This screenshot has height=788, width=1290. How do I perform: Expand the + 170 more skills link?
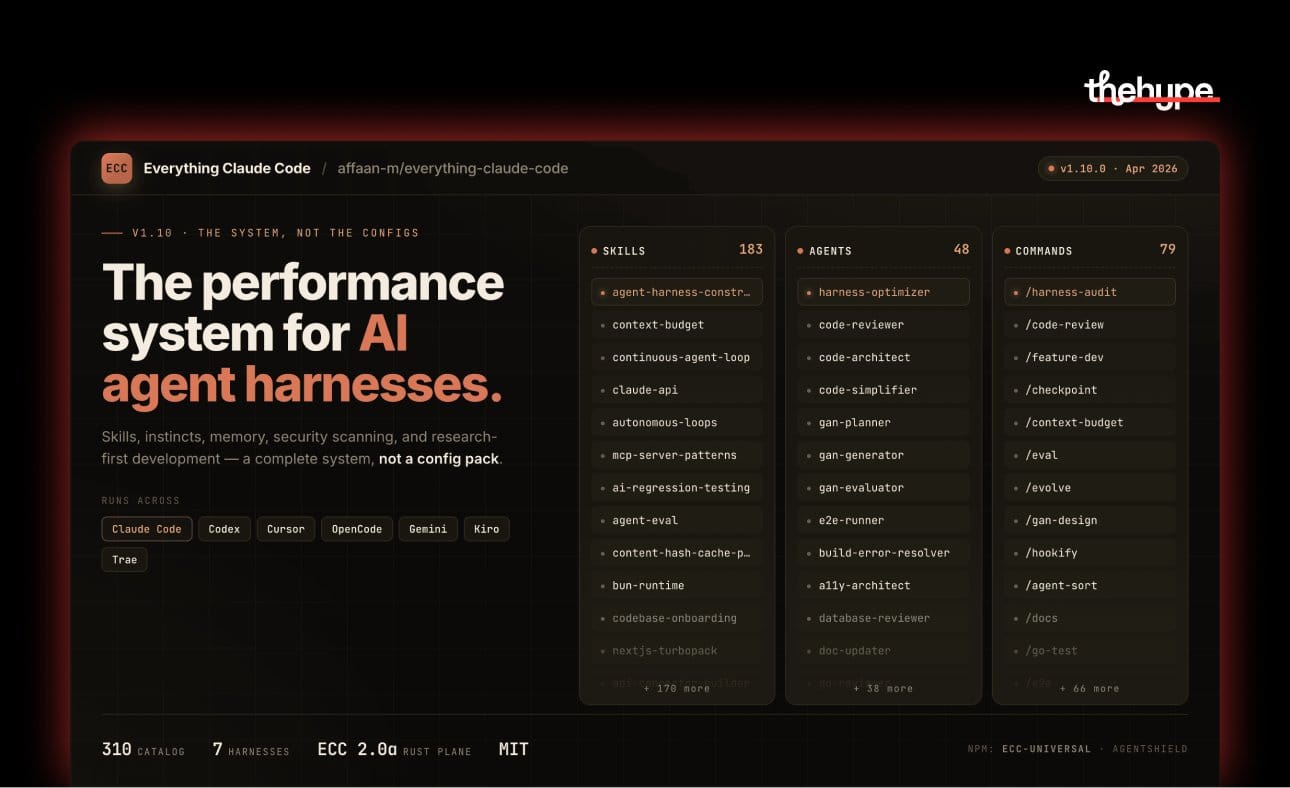click(x=677, y=688)
